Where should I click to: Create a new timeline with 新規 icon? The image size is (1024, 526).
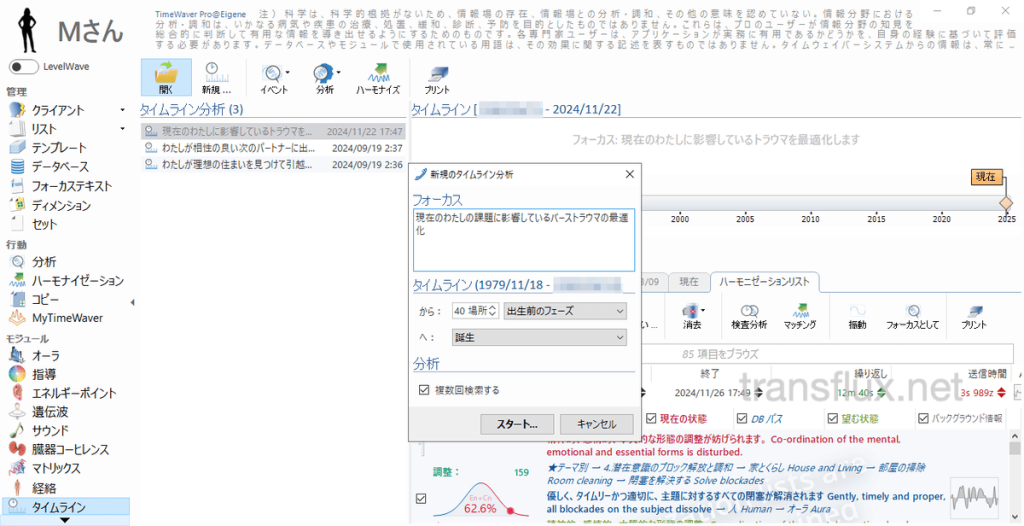216,78
